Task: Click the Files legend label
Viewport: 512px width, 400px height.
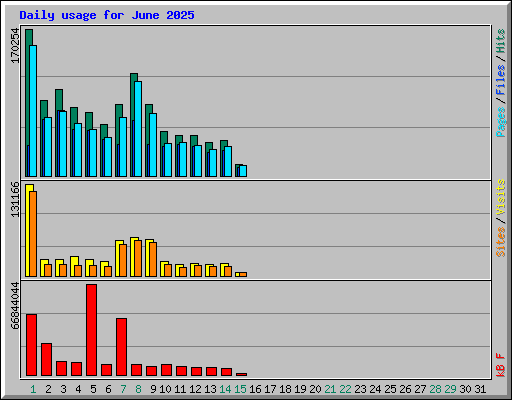Action: (x=501, y=80)
